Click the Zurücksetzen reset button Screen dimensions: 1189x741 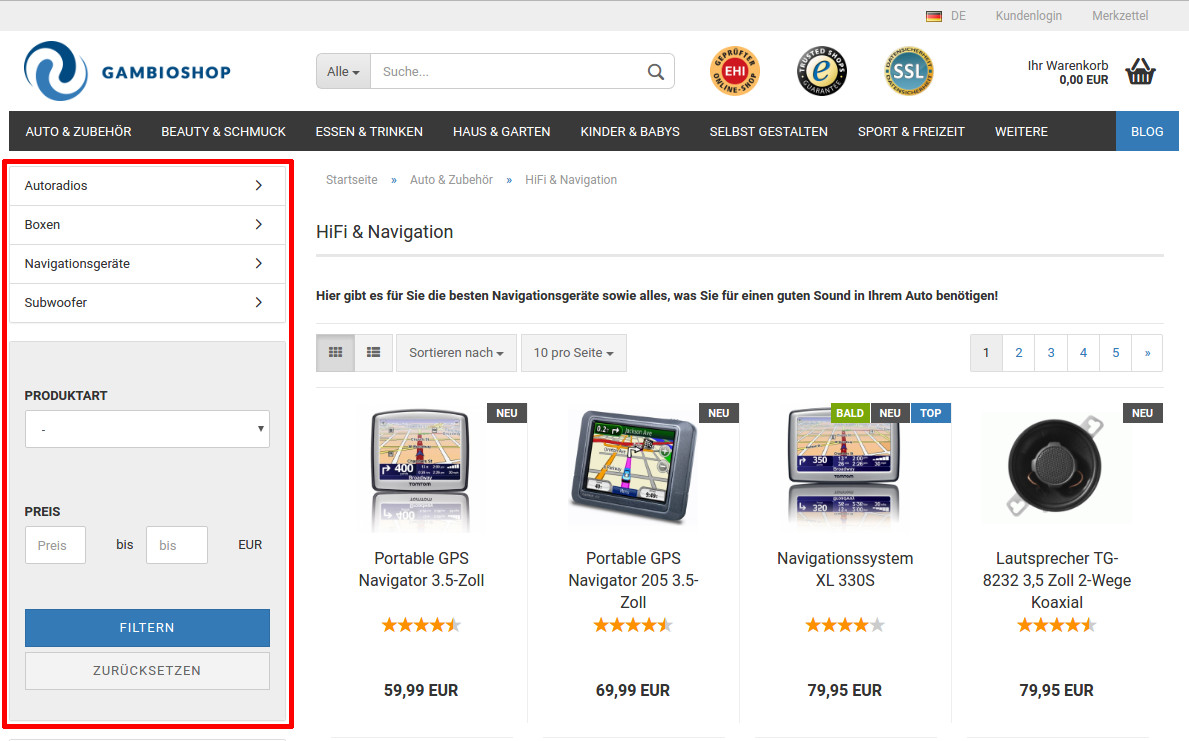[x=147, y=671]
